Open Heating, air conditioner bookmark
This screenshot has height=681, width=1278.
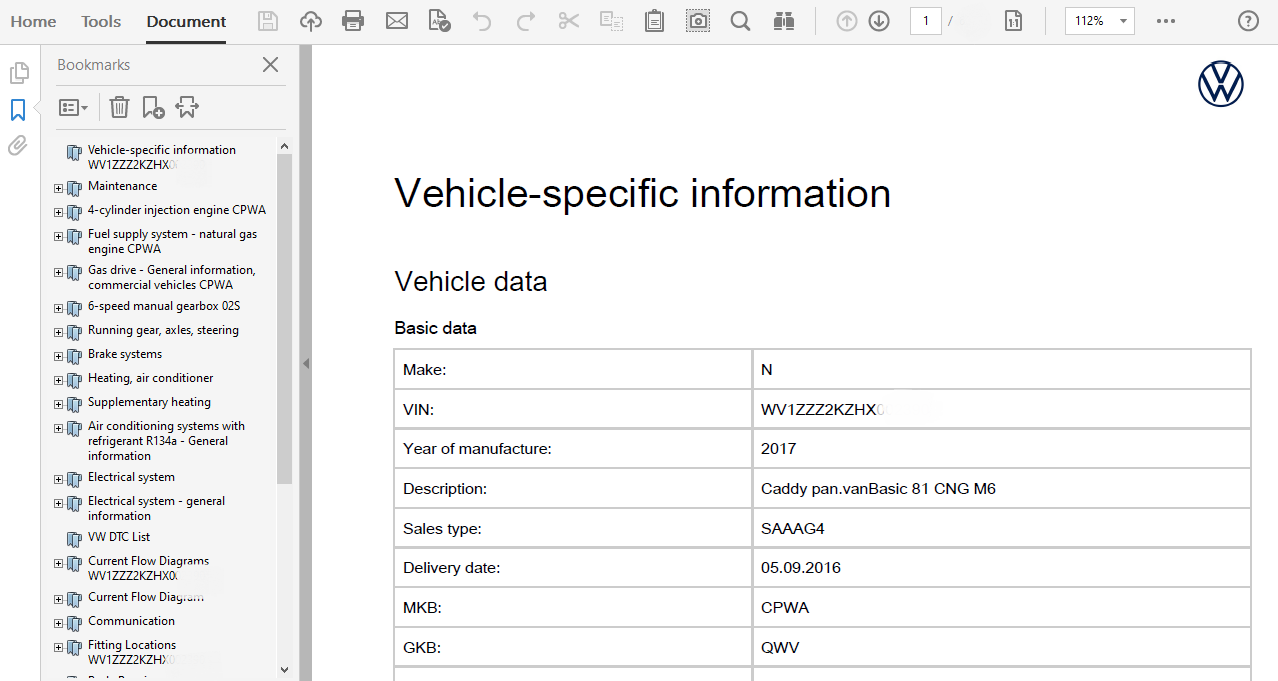[150, 378]
